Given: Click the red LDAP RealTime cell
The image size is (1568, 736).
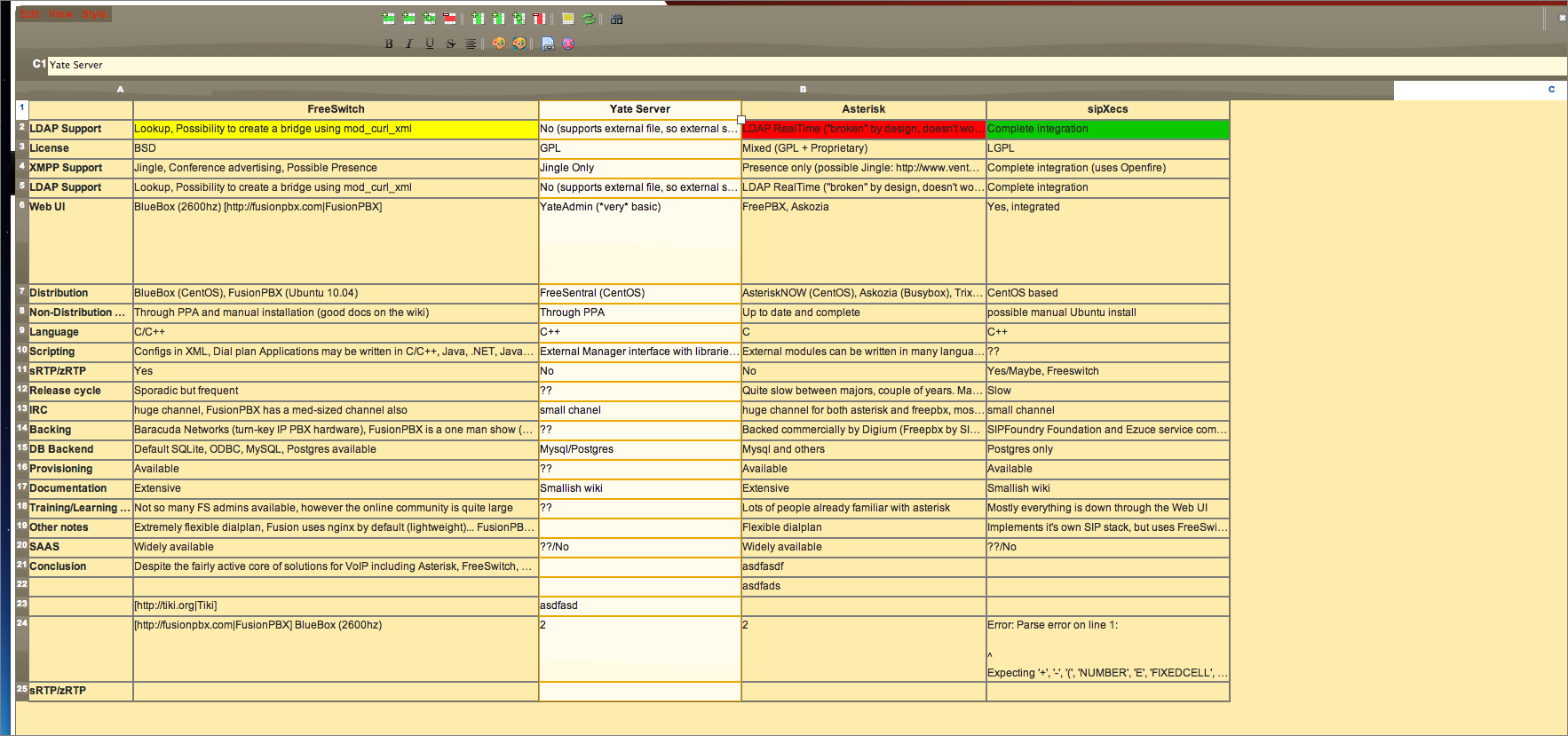Looking at the screenshot, I should pos(864,129).
